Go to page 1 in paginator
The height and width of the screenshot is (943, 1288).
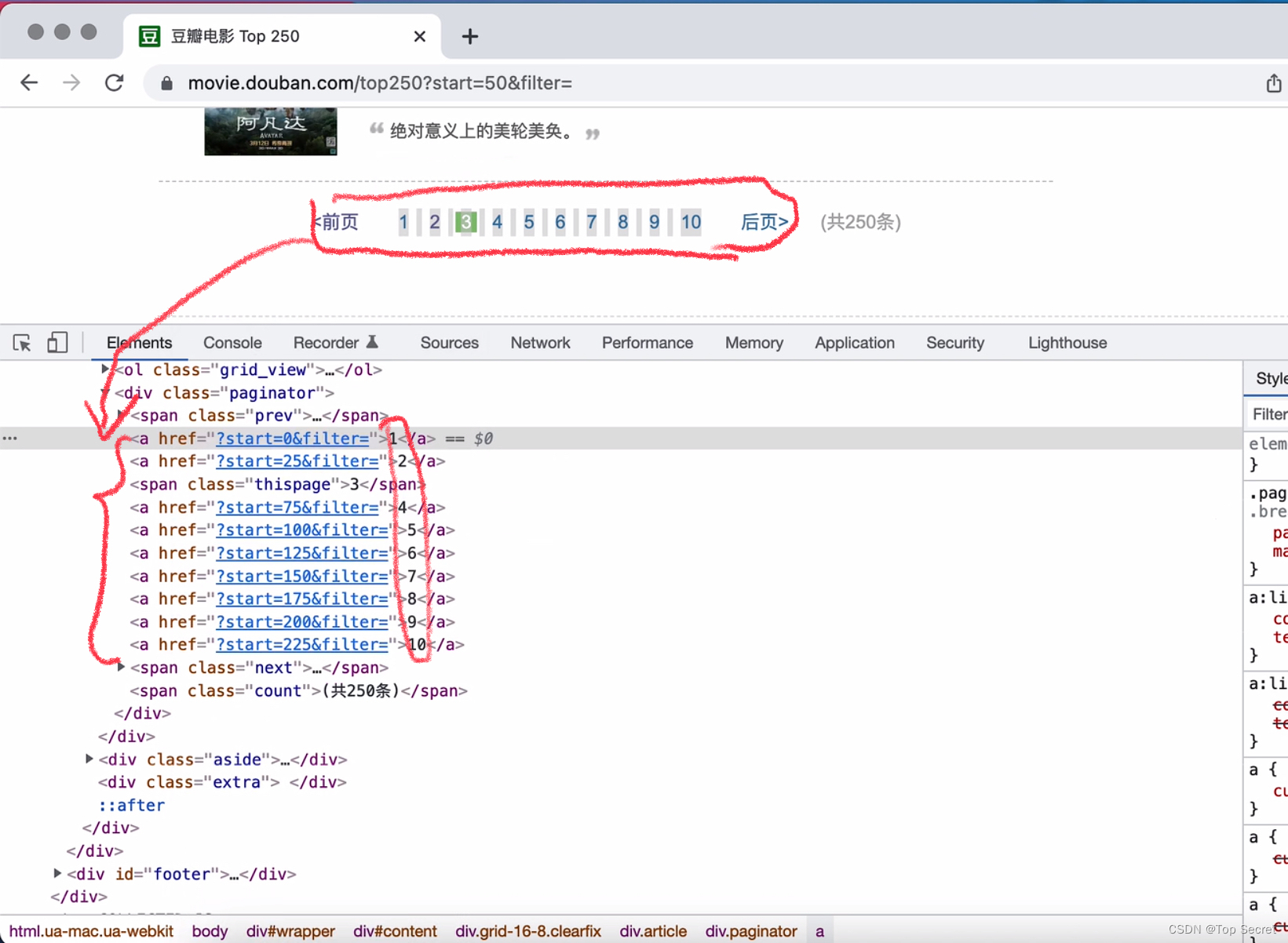point(403,222)
